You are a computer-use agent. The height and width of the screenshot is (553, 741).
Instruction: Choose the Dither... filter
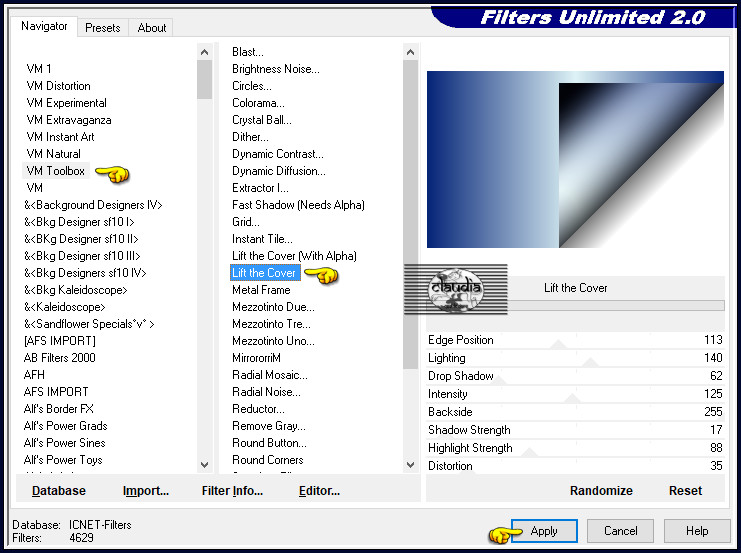pos(250,137)
